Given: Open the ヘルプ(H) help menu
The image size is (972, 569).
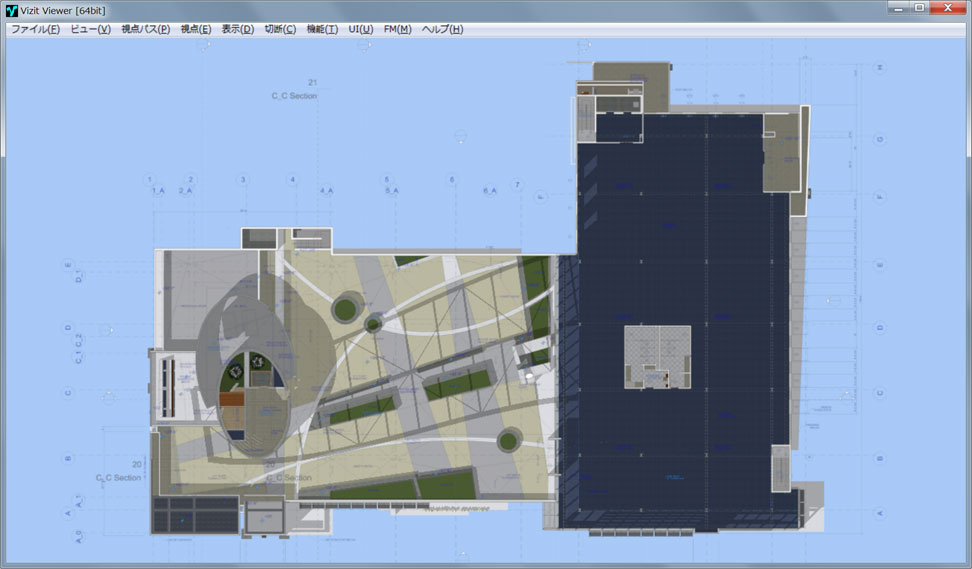Looking at the screenshot, I should (442, 29).
